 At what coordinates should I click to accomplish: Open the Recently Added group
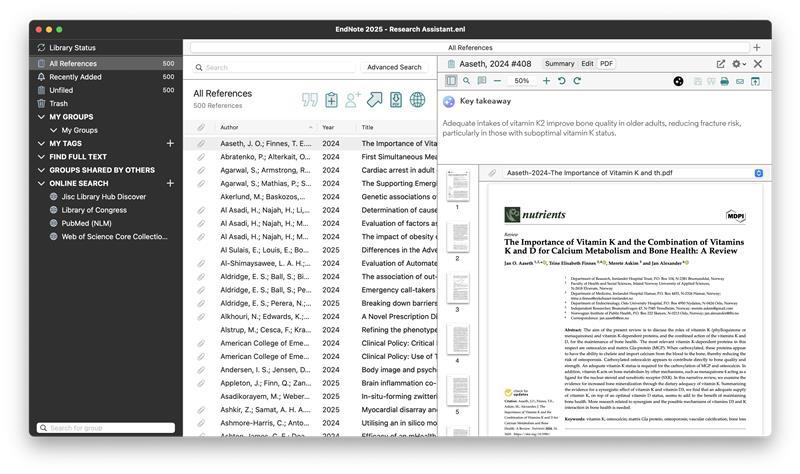pos(106,77)
